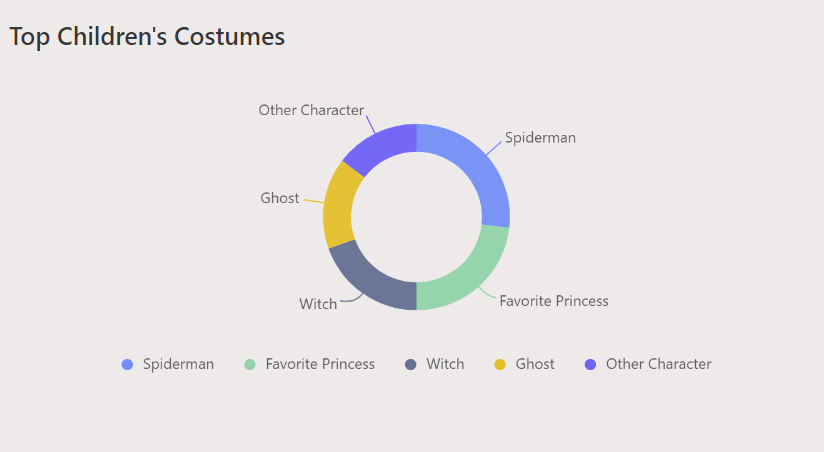The image size is (824, 452).
Task: Click the Other Character legend dot
Action: tap(590, 364)
